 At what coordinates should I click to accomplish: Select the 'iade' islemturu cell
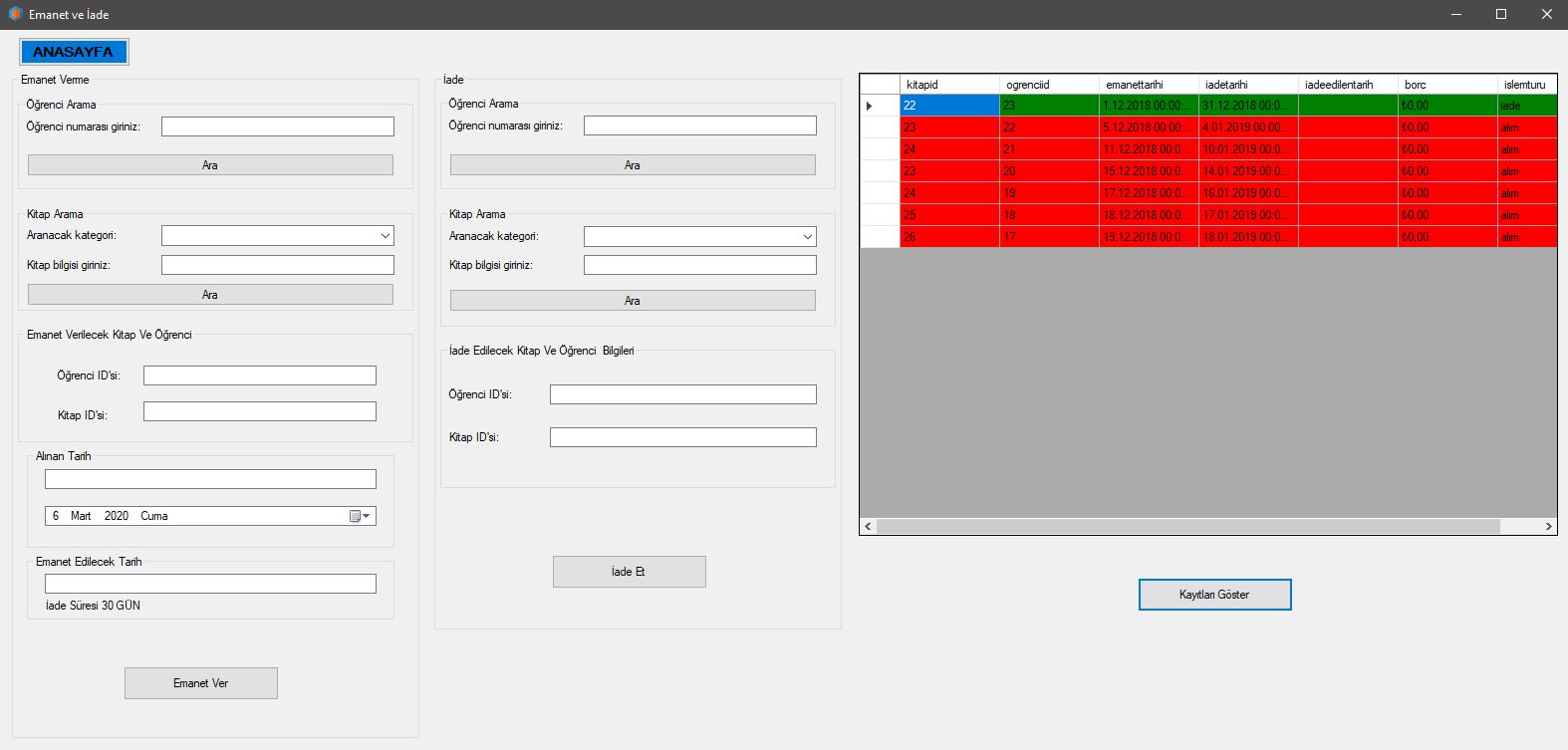click(1527, 106)
